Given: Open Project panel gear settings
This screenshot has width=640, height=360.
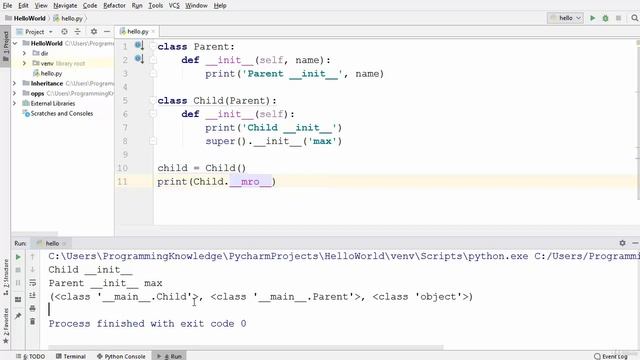Looking at the screenshot, I should pyautogui.click(x=94, y=31).
